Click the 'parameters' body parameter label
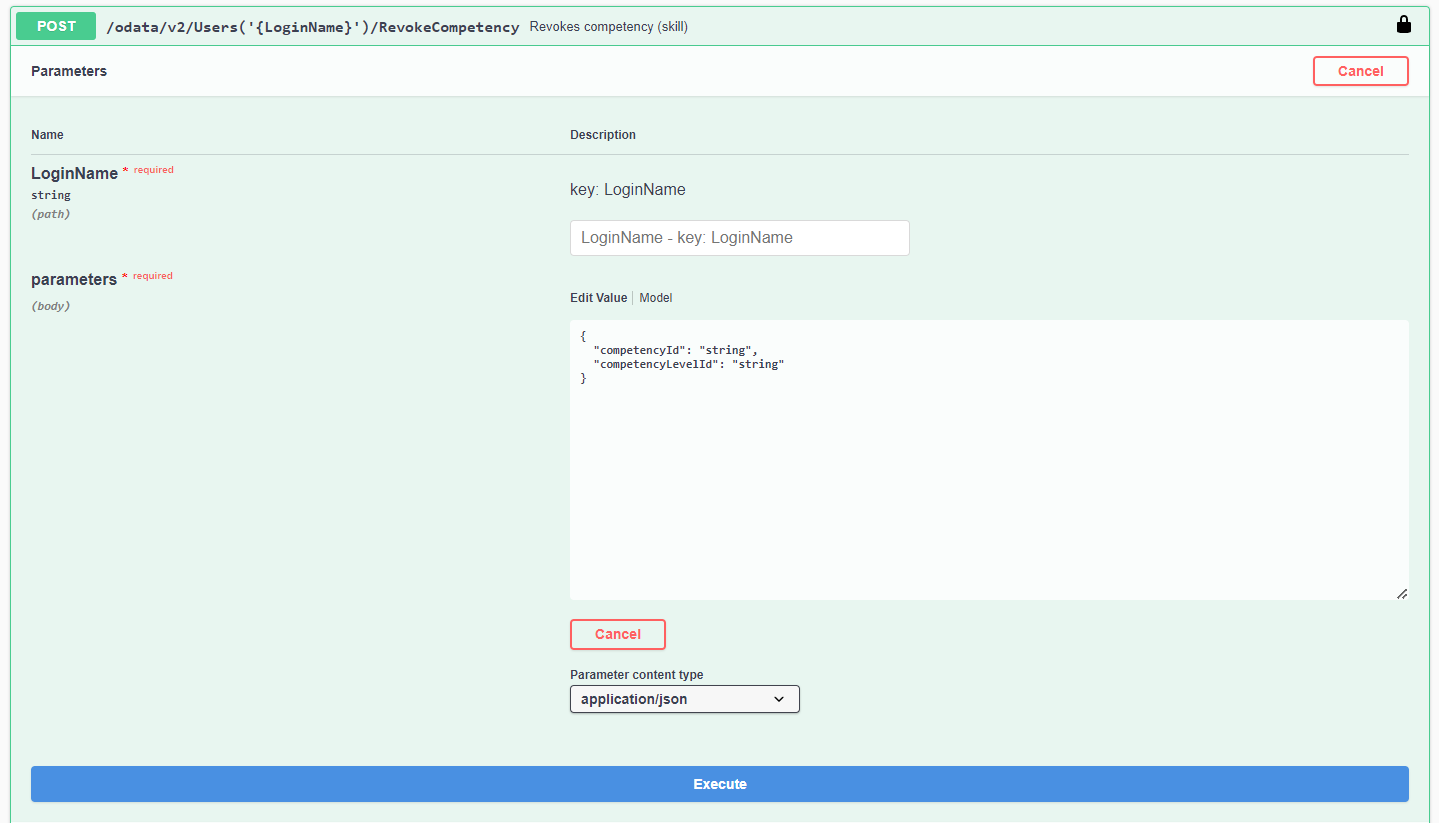The width and height of the screenshot is (1439, 823). [x=74, y=280]
